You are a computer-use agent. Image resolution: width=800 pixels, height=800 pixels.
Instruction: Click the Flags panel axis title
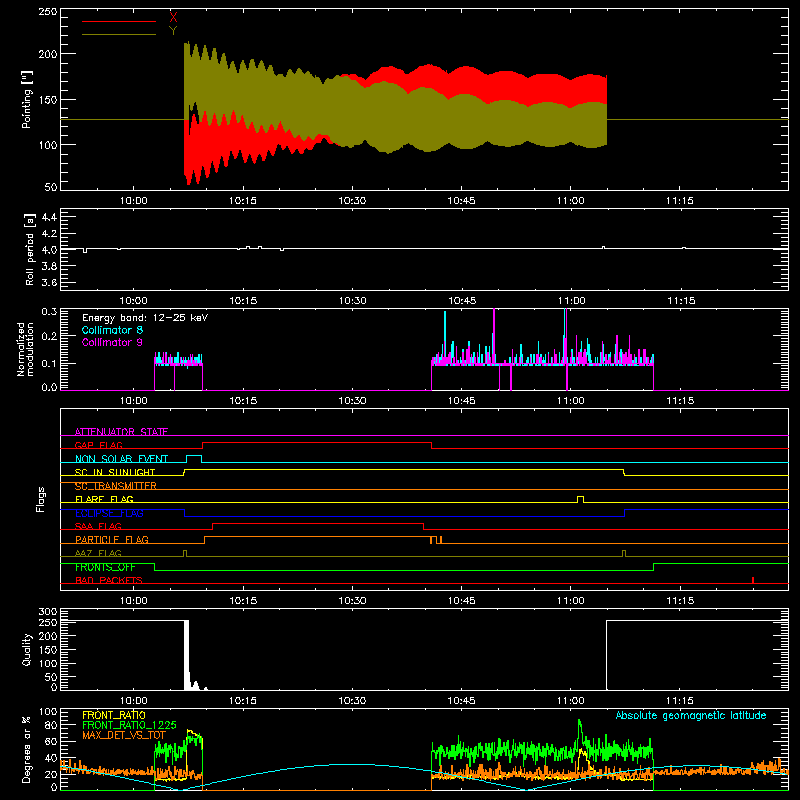41,499
